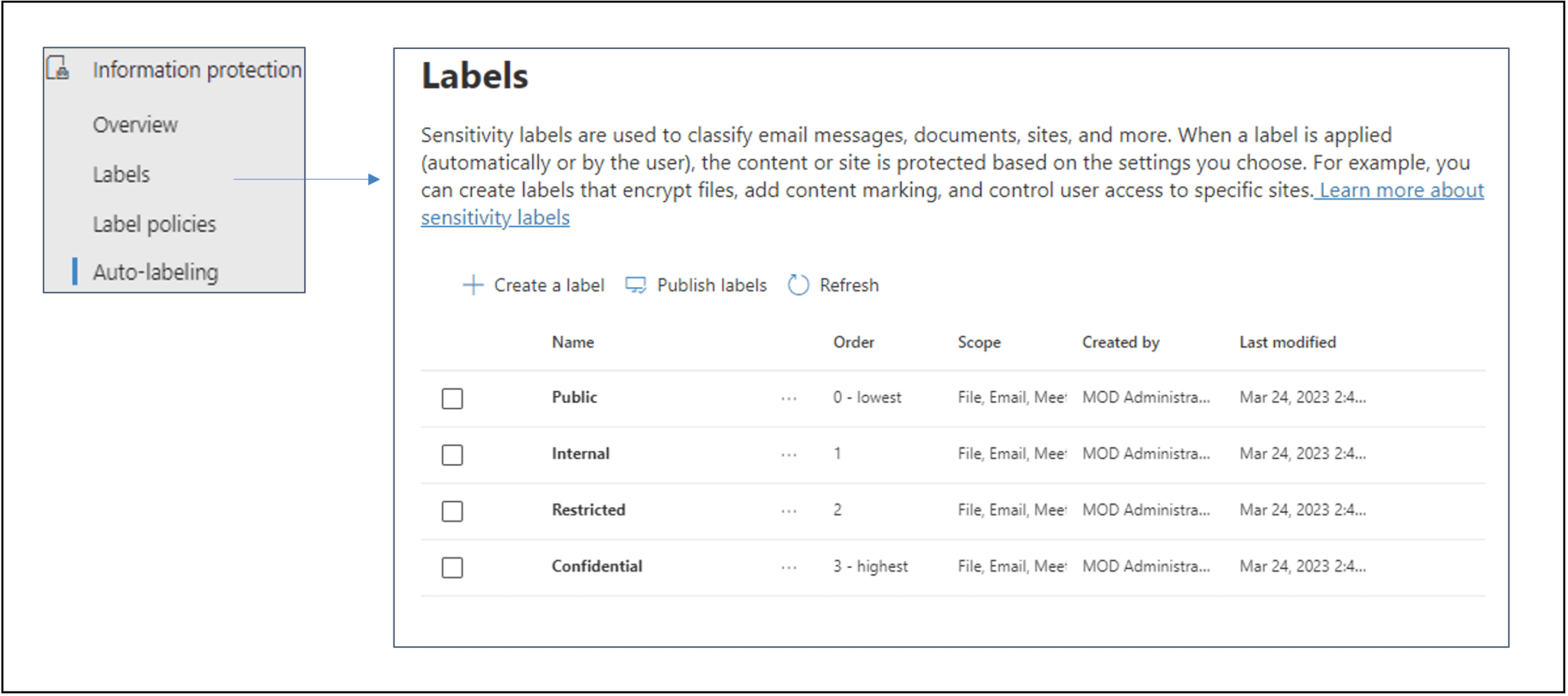The width and height of the screenshot is (1568, 696).
Task: Open the ellipsis menu for Restricted label
Action: coord(789,510)
